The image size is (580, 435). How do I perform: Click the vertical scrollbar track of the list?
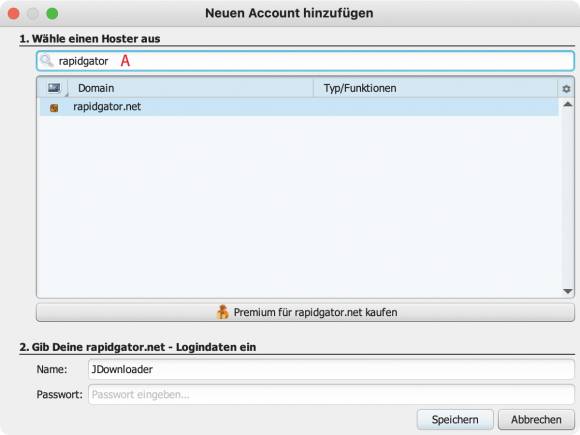567,198
